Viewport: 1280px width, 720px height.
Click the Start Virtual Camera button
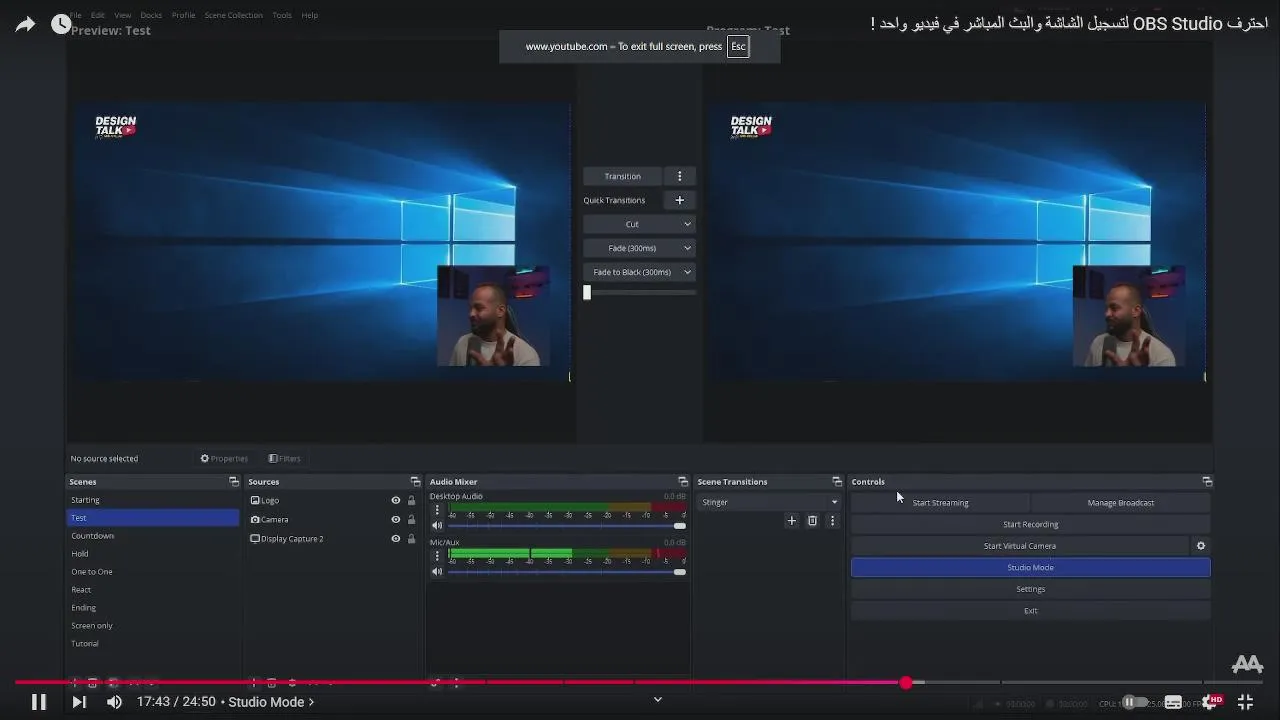[x=1019, y=546]
